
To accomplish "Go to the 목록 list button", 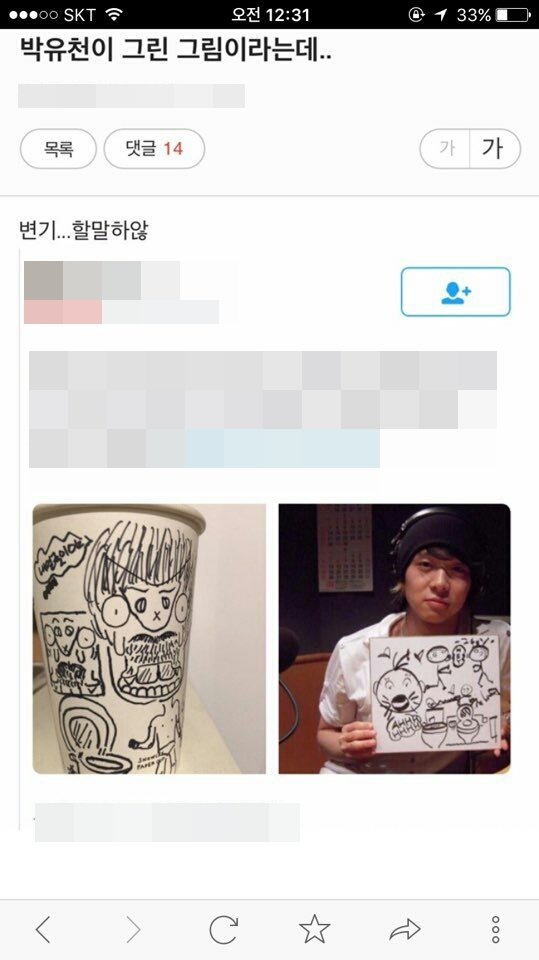I will [x=58, y=149].
